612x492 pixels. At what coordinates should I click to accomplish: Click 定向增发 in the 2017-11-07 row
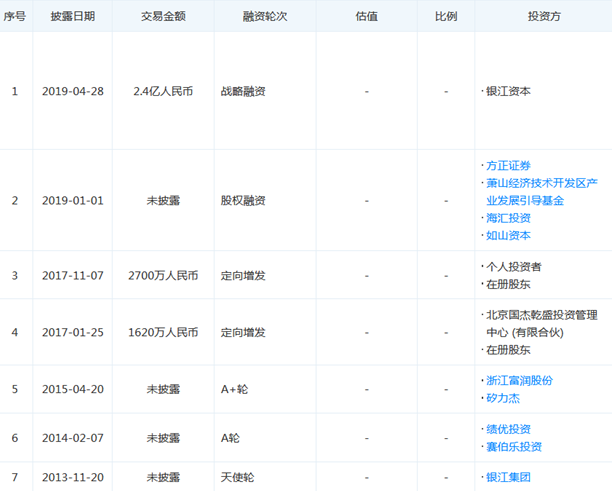pyautogui.click(x=243, y=276)
